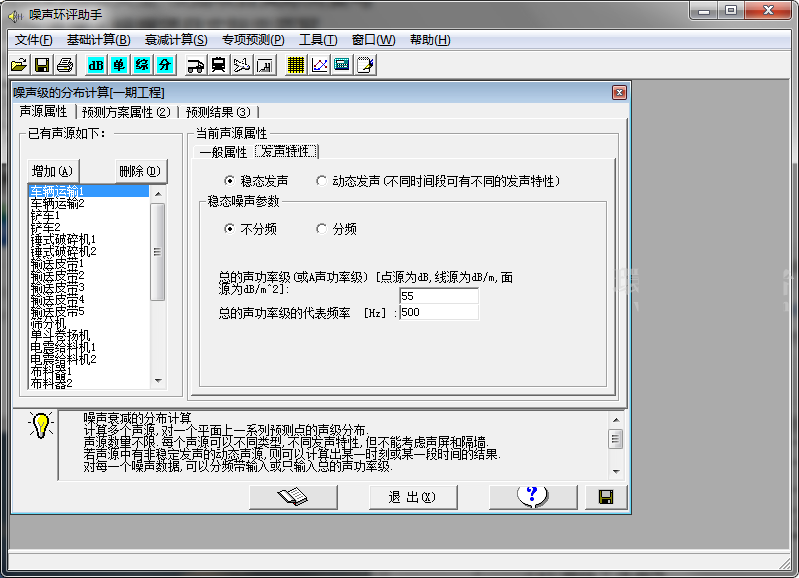
Task: Select 铲车2 in source list
Action: coord(89,227)
